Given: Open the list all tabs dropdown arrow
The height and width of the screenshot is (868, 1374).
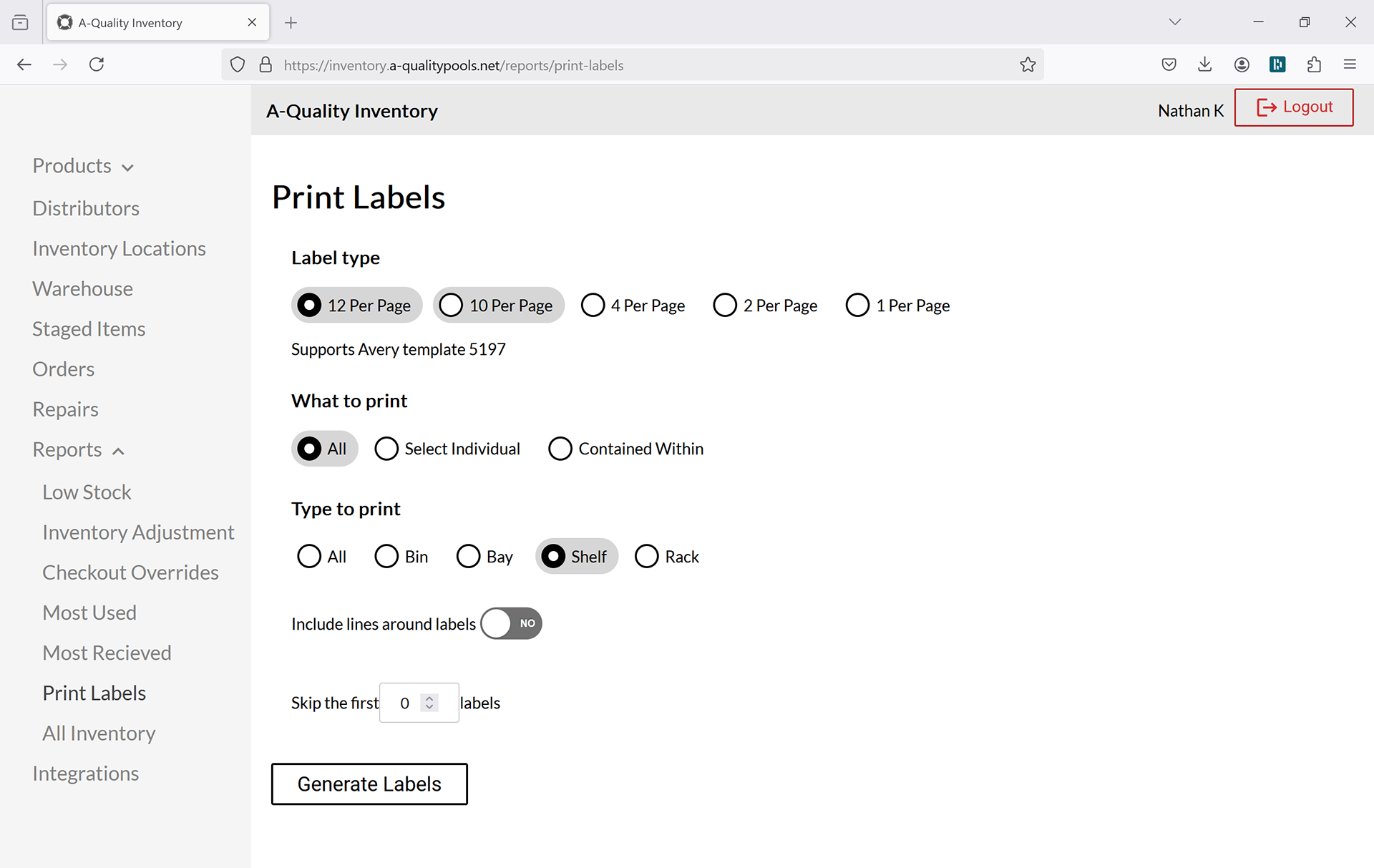Looking at the screenshot, I should (1175, 22).
